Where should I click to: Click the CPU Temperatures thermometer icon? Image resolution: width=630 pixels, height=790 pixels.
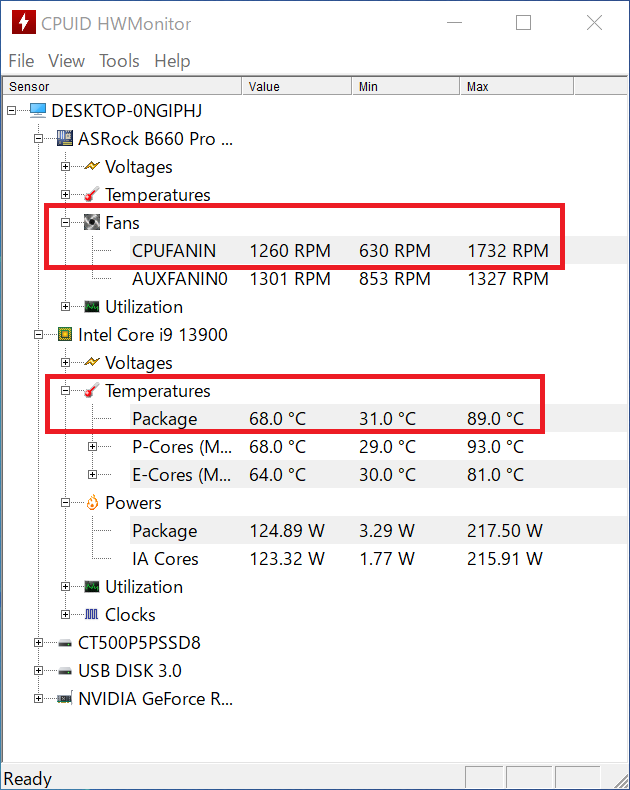point(92,390)
